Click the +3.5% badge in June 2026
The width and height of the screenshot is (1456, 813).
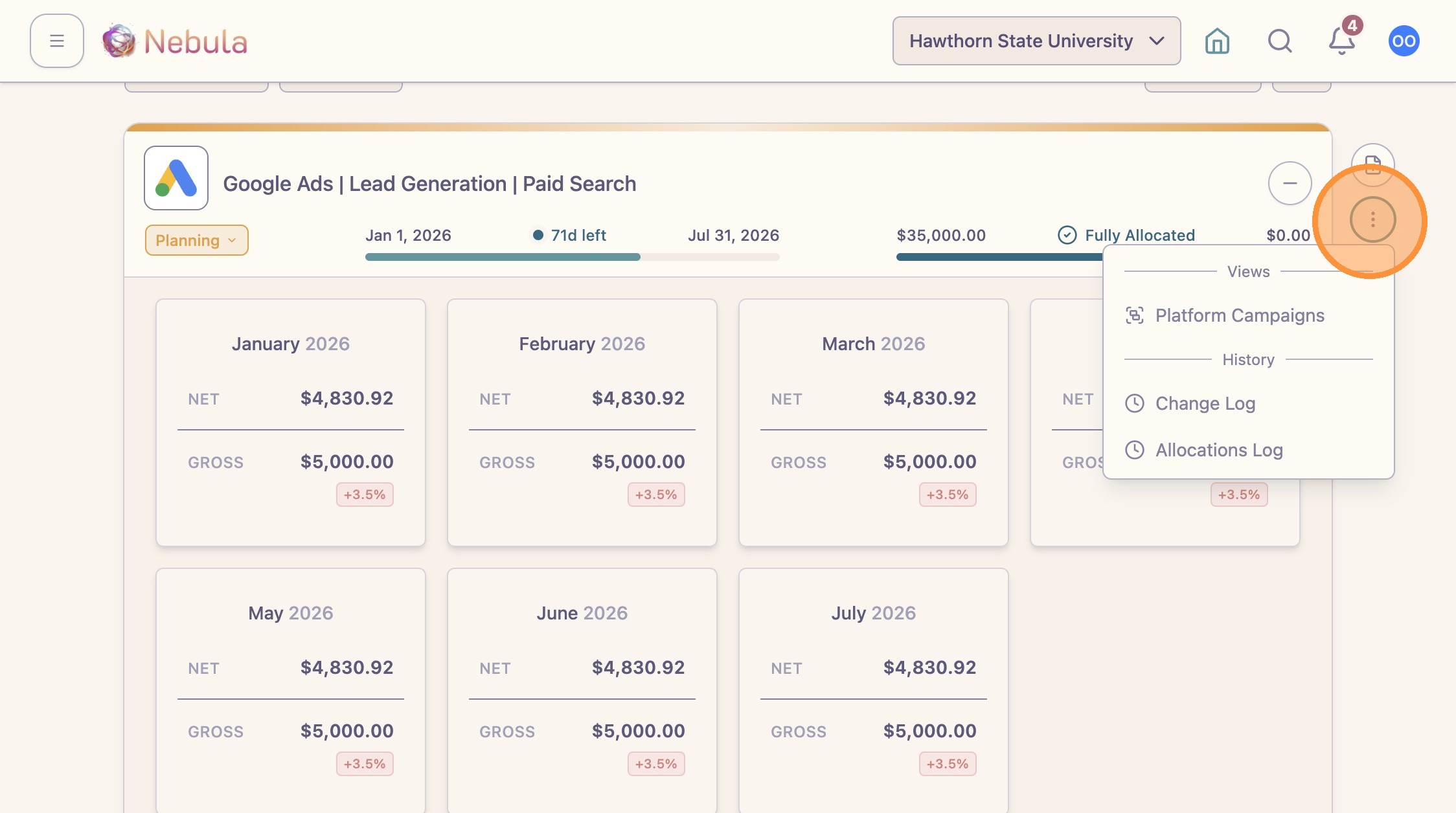click(656, 764)
